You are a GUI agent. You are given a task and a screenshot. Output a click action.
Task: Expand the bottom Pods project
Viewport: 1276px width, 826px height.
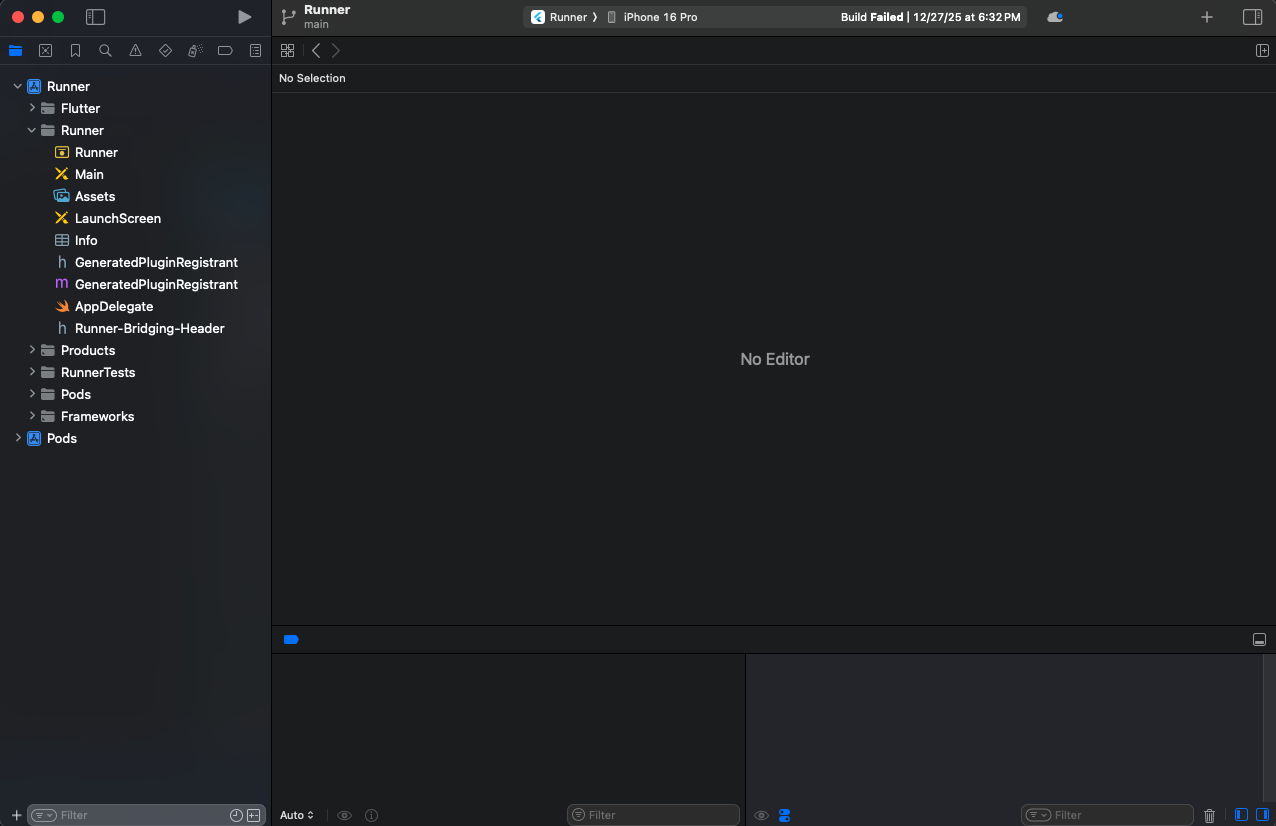click(18, 438)
